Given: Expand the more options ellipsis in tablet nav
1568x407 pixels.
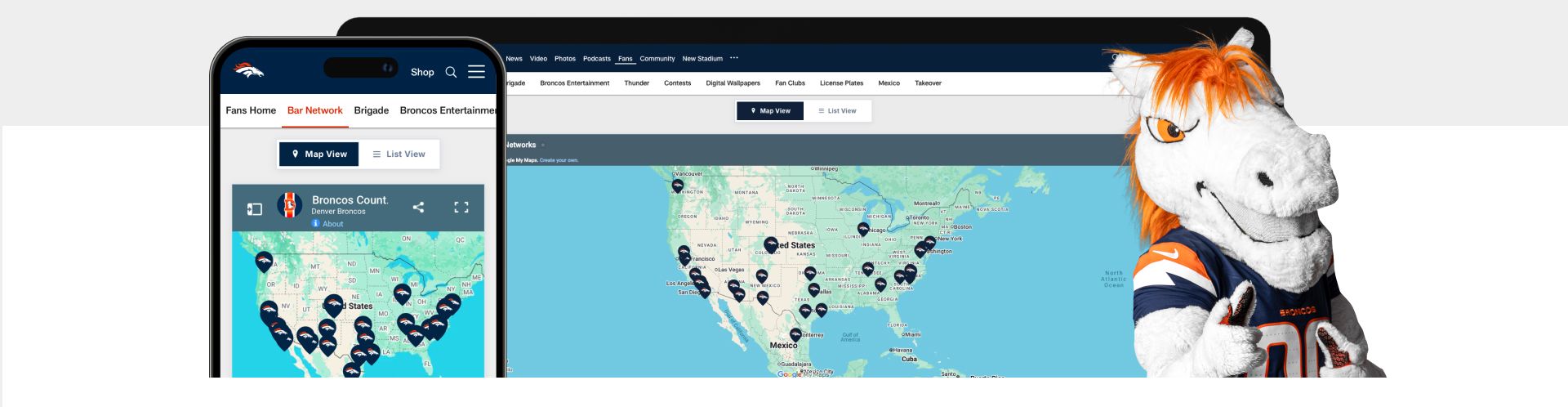Looking at the screenshot, I should point(734,58).
